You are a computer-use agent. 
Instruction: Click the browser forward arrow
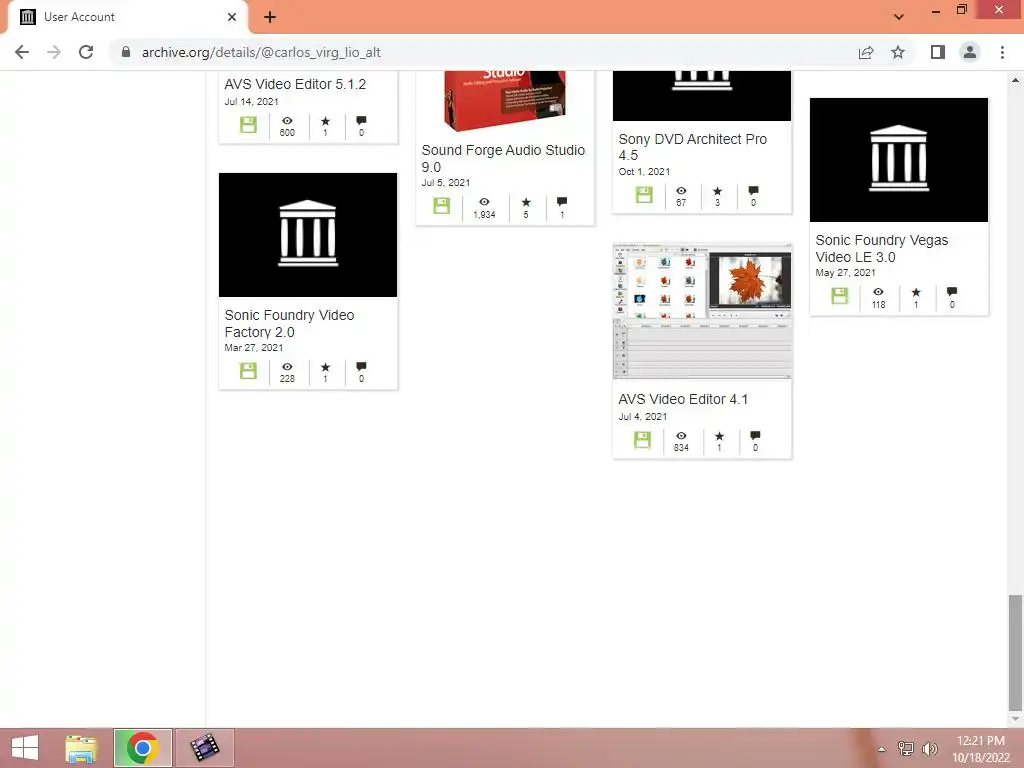click(54, 52)
